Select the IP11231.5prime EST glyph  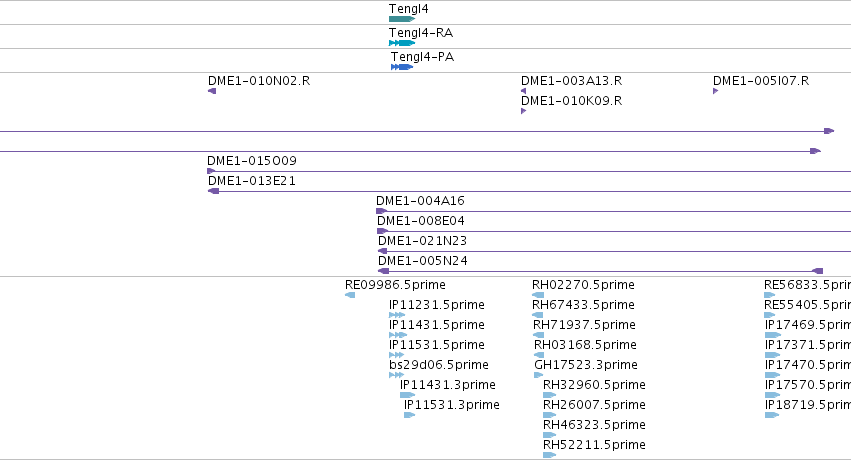pos(397,315)
